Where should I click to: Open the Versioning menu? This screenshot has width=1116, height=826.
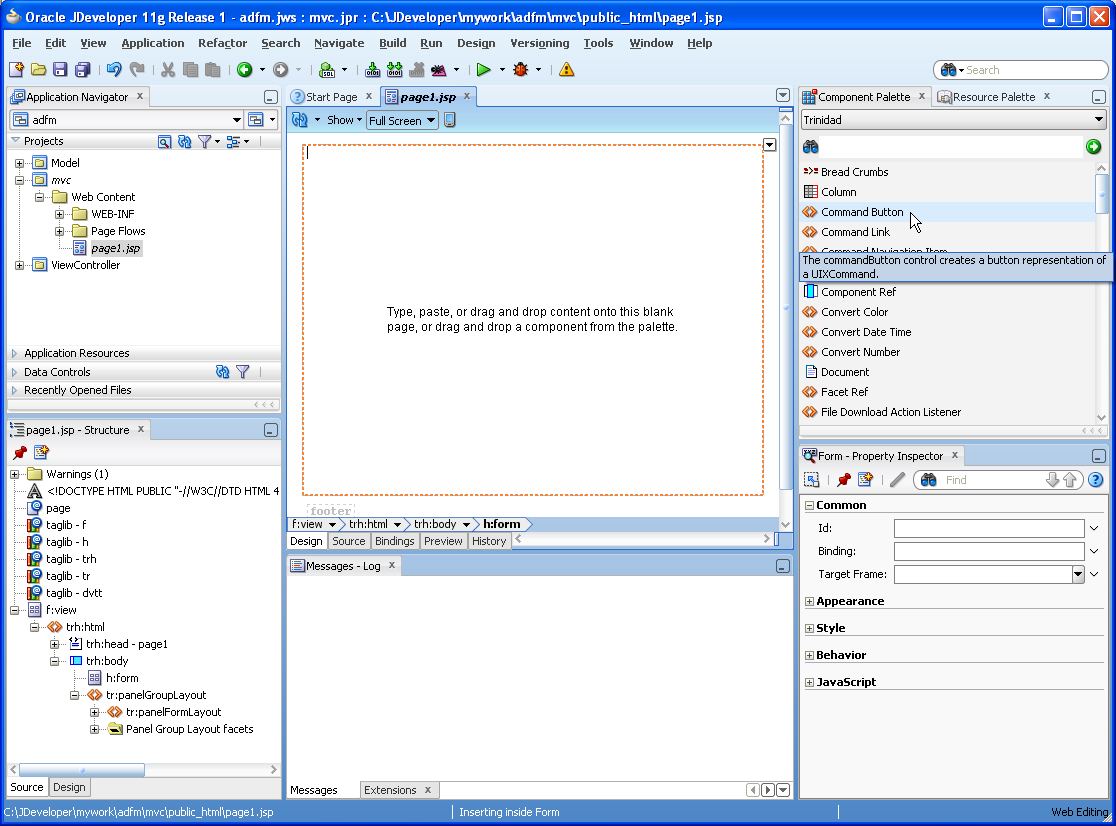coord(539,43)
